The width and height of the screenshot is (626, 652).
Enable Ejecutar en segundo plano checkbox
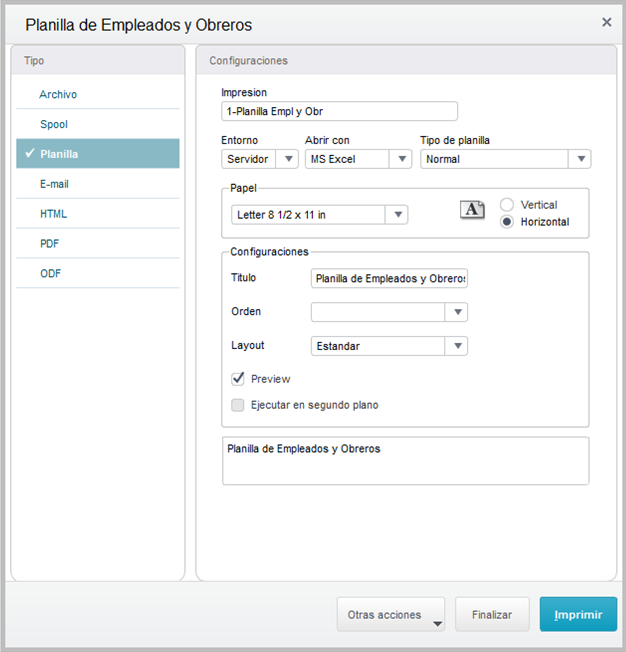pos(238,405)
